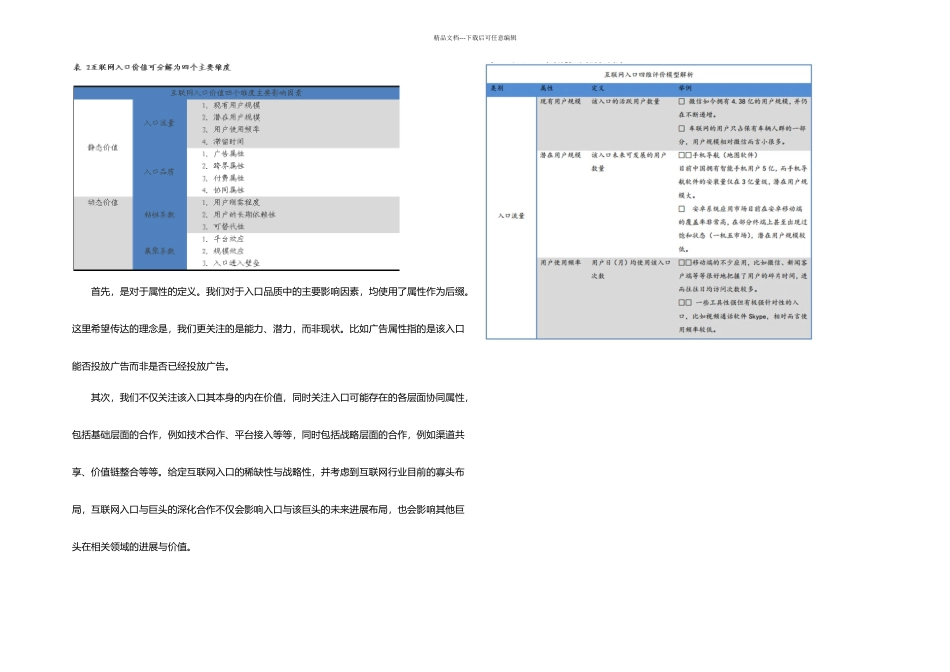
Task: Click the '举例' column header
Action: 685,88
